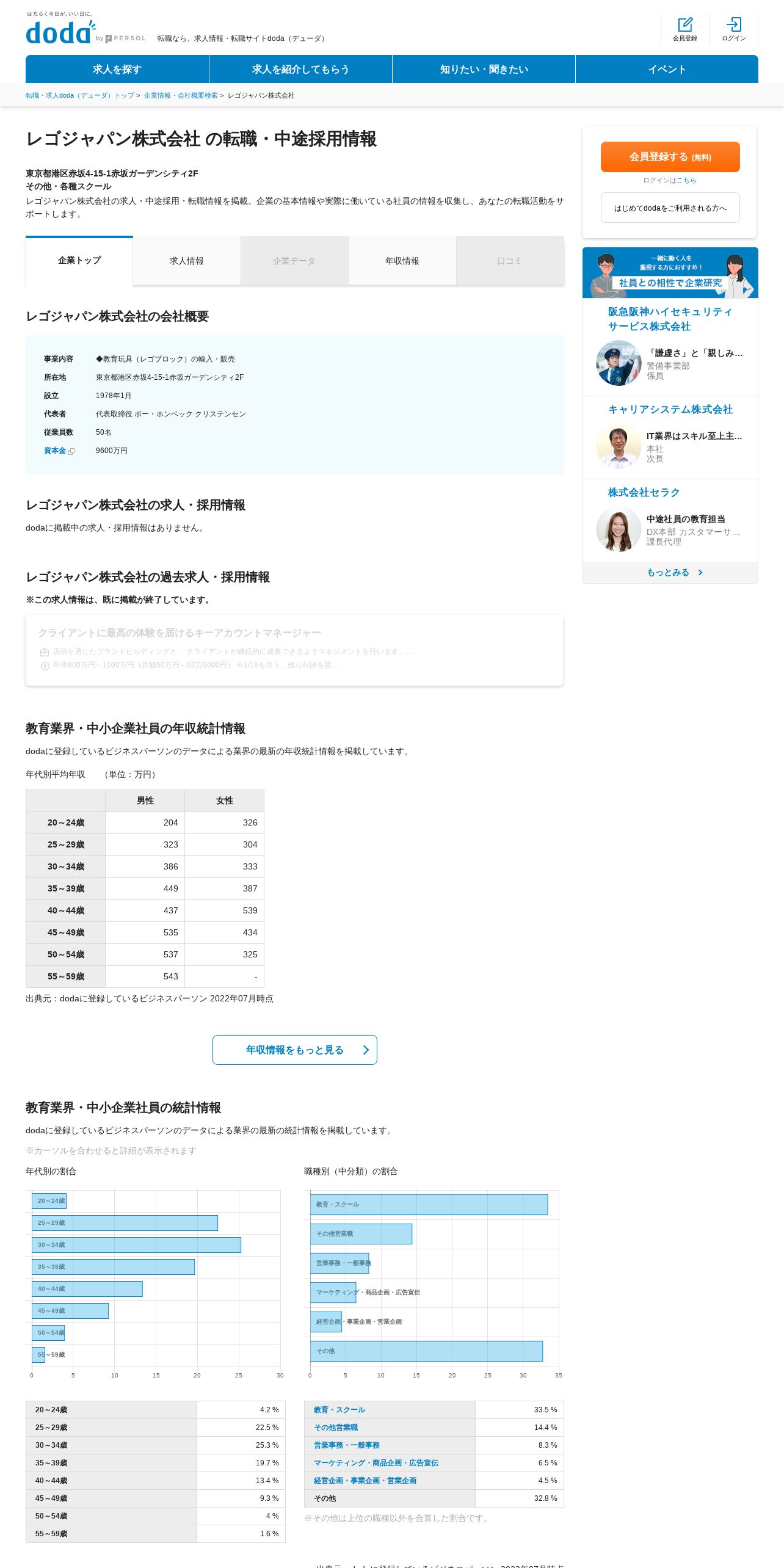The width and height of the screenshot is (784, 1568).
Task: Open 求人を探す menu
Action: pyautogui.click(x=117, y=69)
